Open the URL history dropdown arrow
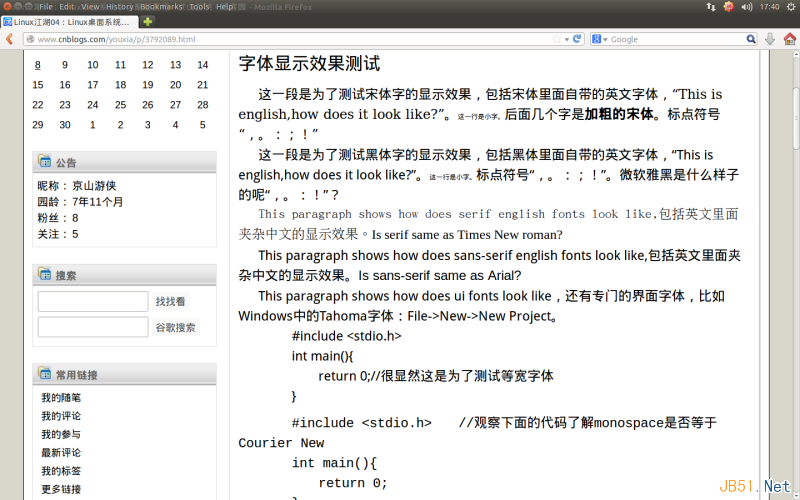 pos(567,39)
